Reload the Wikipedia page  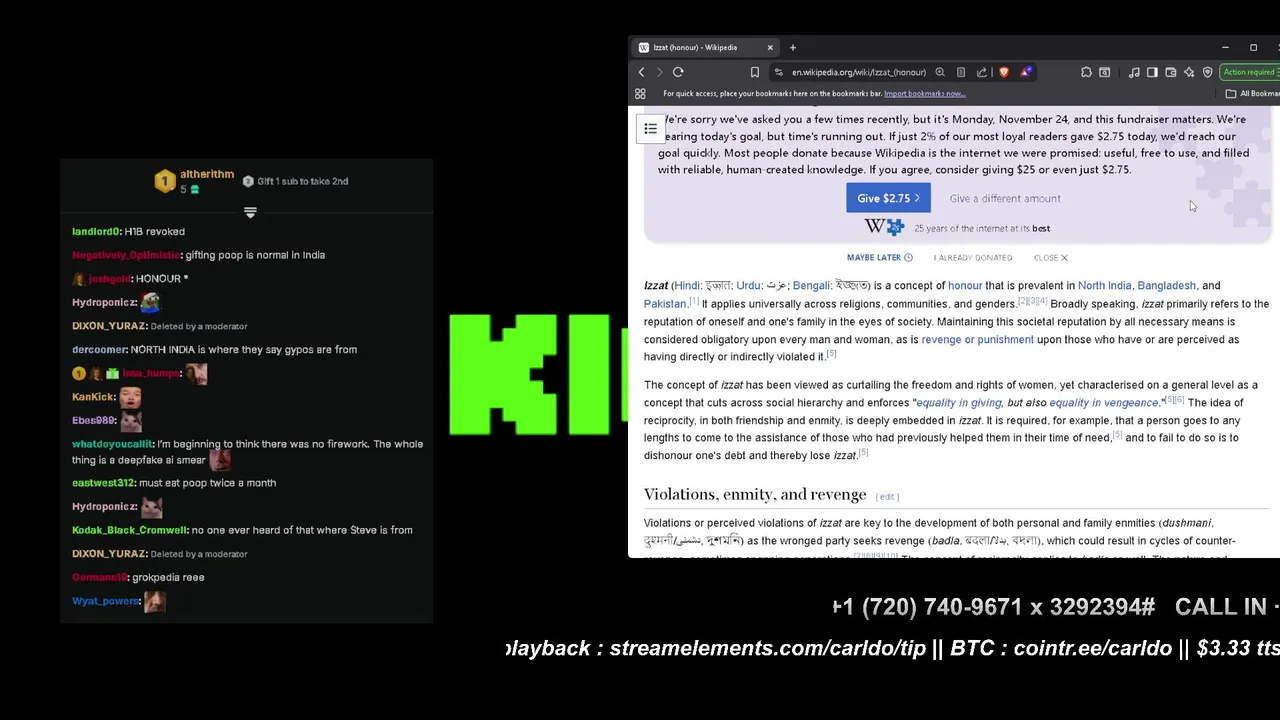point(678,72)
